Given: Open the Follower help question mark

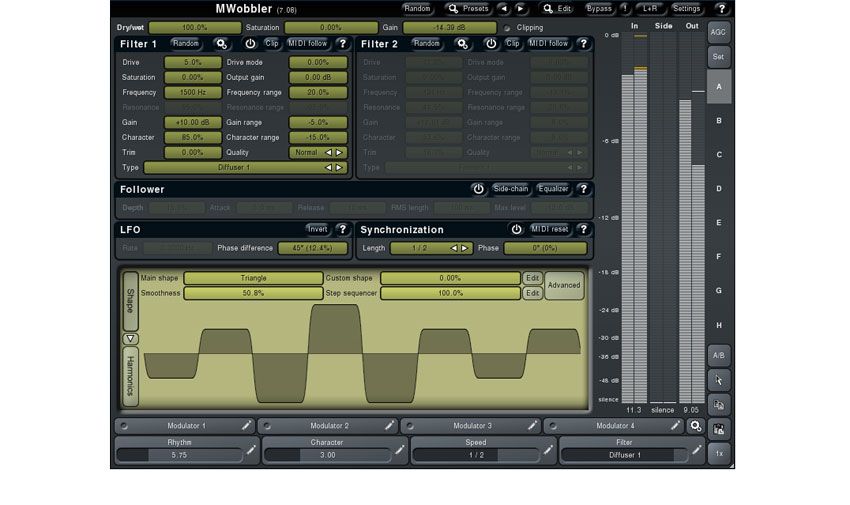Looking at the screenshot, I should click(x=583, y=189).
